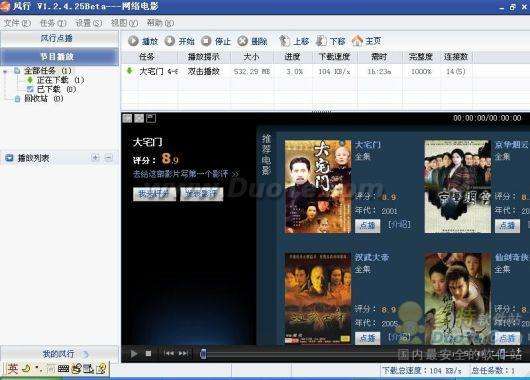Add item with 播放列表 plus button
This screenshot has width=530, height=380.
point(96,158)
